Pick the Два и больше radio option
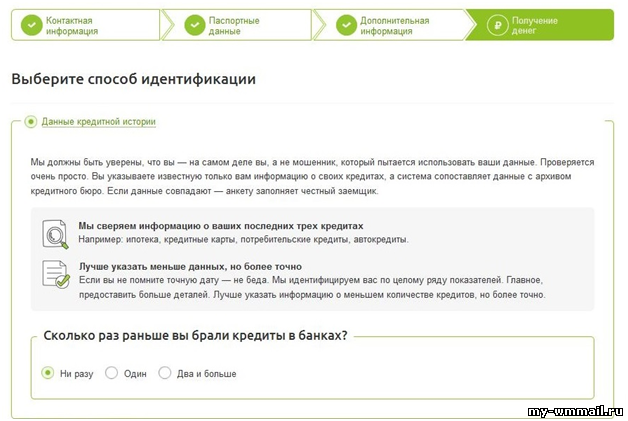Screen dimensions: 628x421 (165, 373)
